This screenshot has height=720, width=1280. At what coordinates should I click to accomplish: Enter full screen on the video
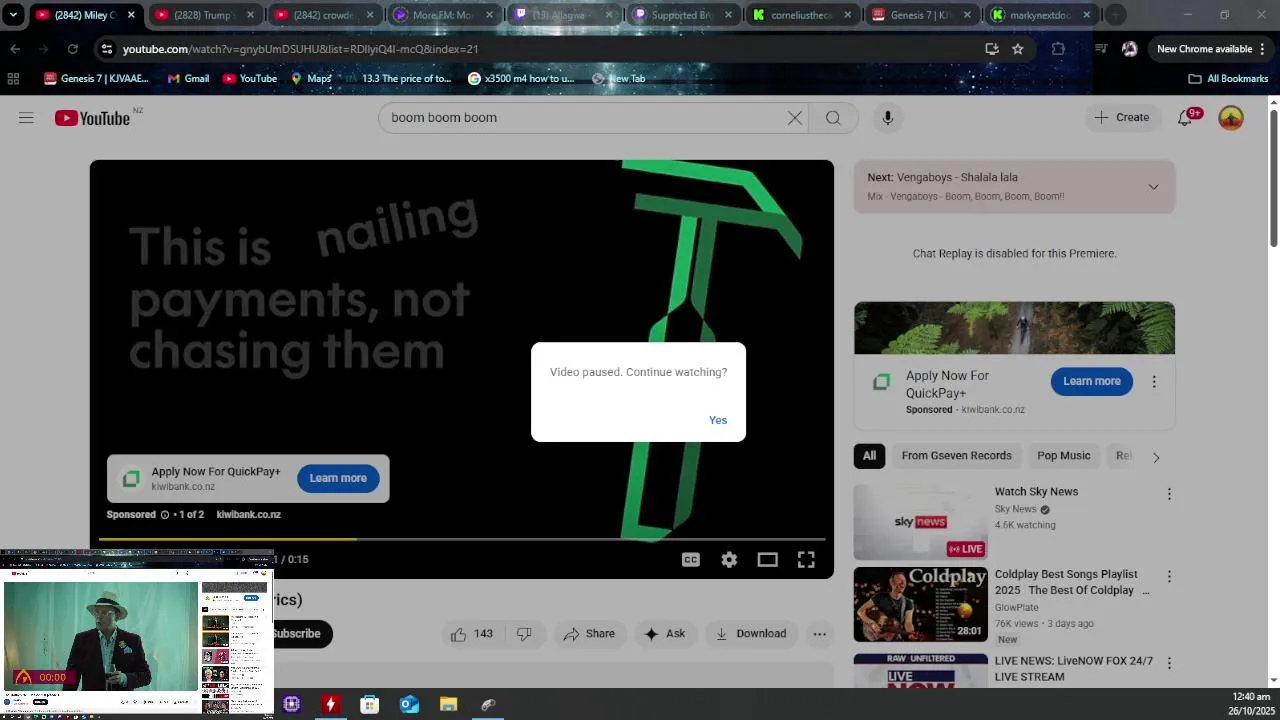click(806, 560)
